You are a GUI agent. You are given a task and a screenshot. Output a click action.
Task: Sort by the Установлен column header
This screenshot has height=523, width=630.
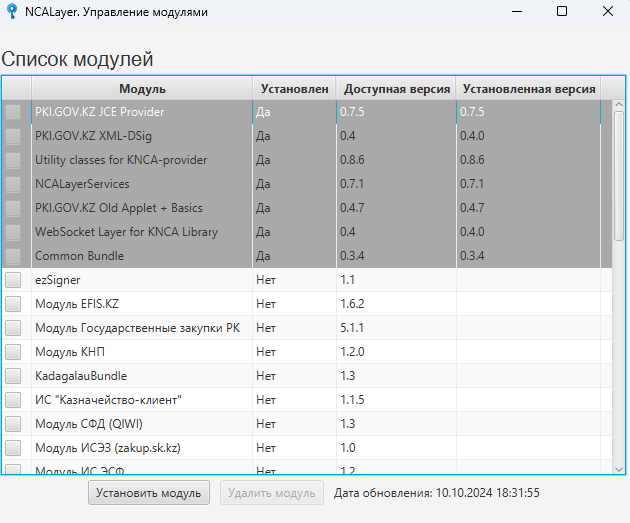point(295,89)
